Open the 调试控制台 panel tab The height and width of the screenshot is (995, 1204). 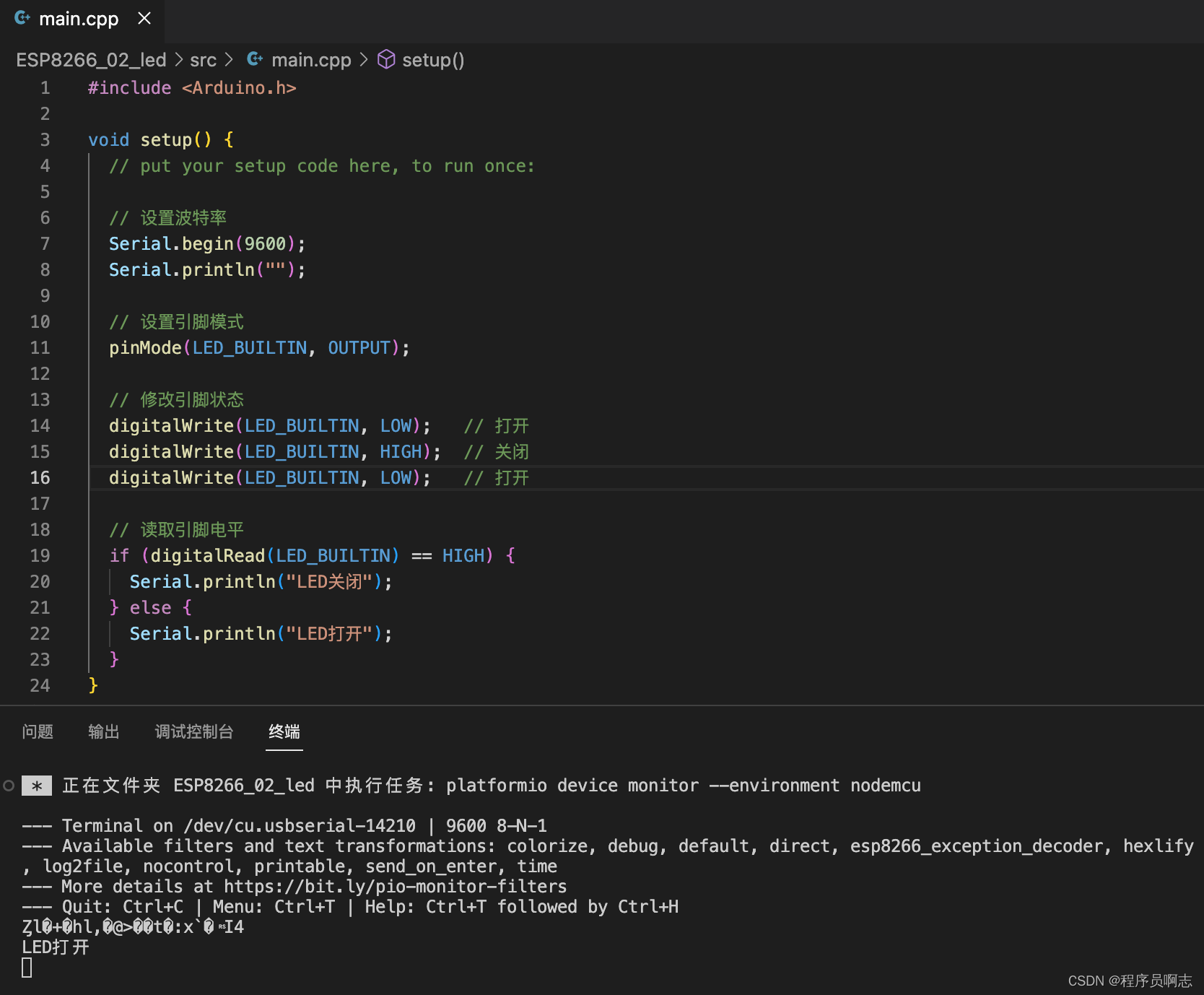point(194,731)
